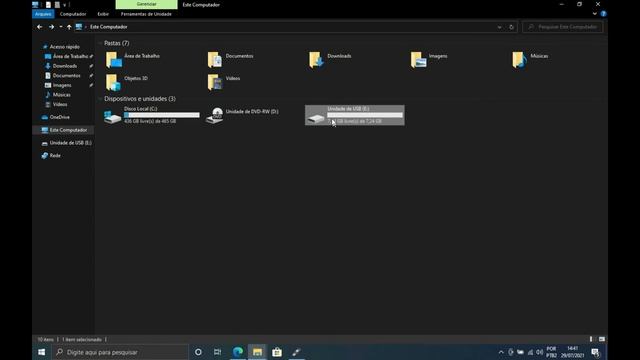This screenshot has width=640, height=360.
Task: Open quick access toolbar customize dropdown
Action: point(64,5)
